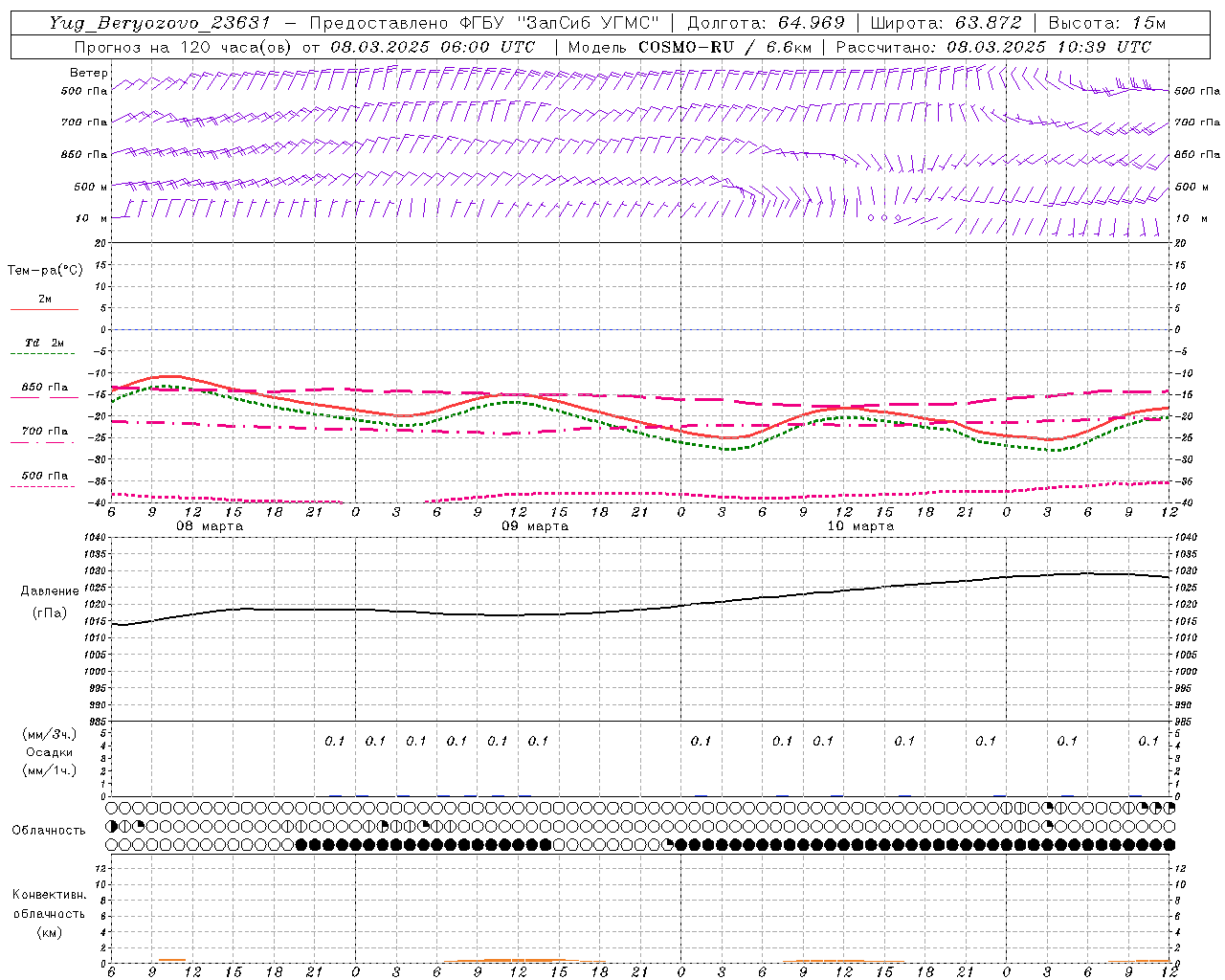Click the 500 гПа temperature legend entry

click(45, 476)
